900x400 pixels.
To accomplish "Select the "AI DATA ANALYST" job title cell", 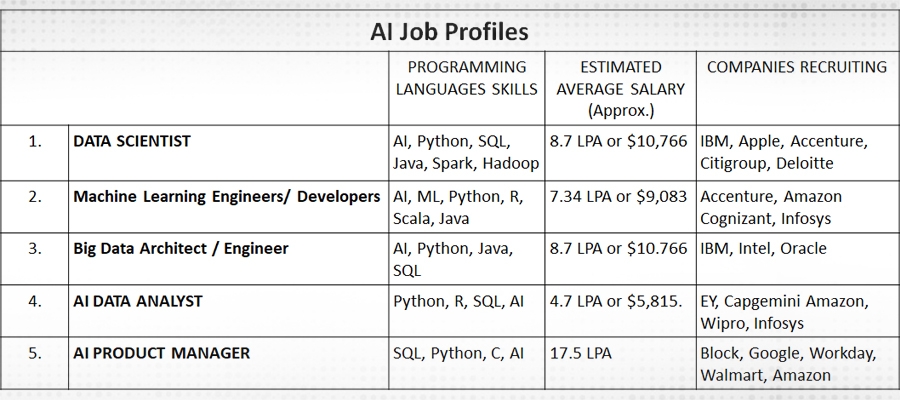I will tap(139, 300).
